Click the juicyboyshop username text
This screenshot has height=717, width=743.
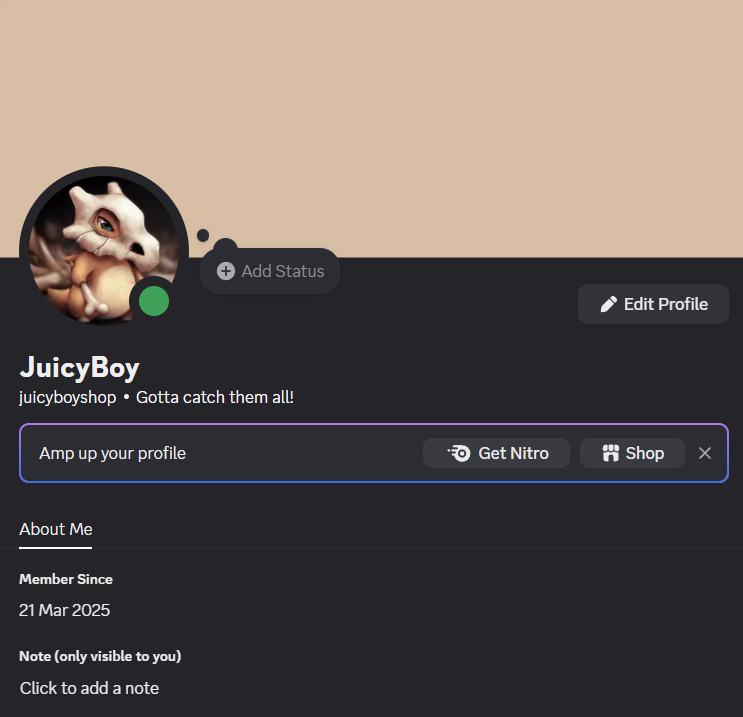point(68,397)
